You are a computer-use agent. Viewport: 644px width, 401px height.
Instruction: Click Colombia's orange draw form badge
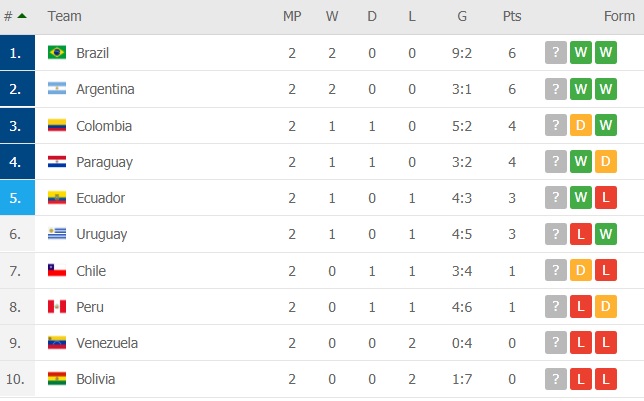pos(581,126)
